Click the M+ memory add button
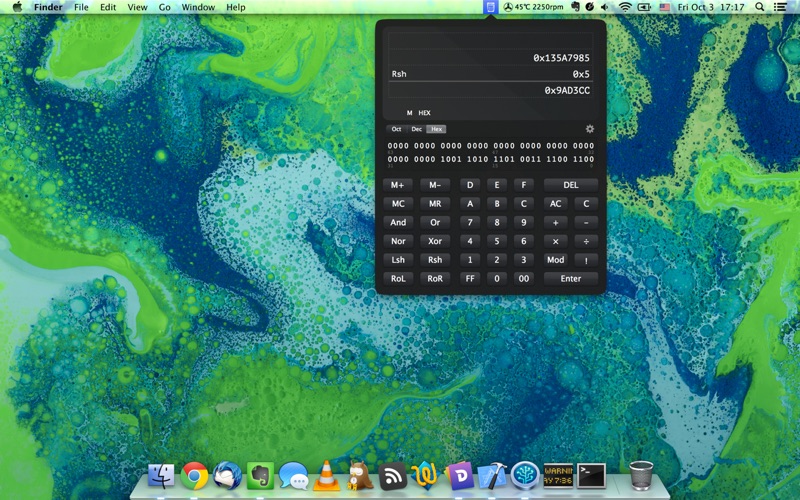 pyautogui.click(x=398, y=185)
